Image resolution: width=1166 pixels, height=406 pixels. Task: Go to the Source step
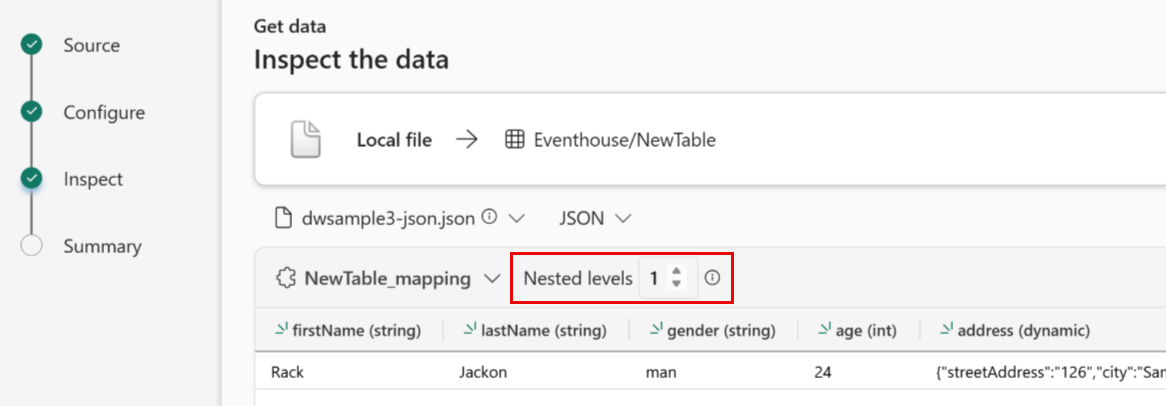91,45
